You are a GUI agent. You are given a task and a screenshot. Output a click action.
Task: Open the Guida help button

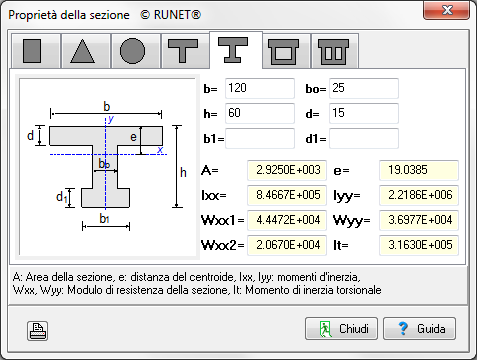tap(419, 329)
